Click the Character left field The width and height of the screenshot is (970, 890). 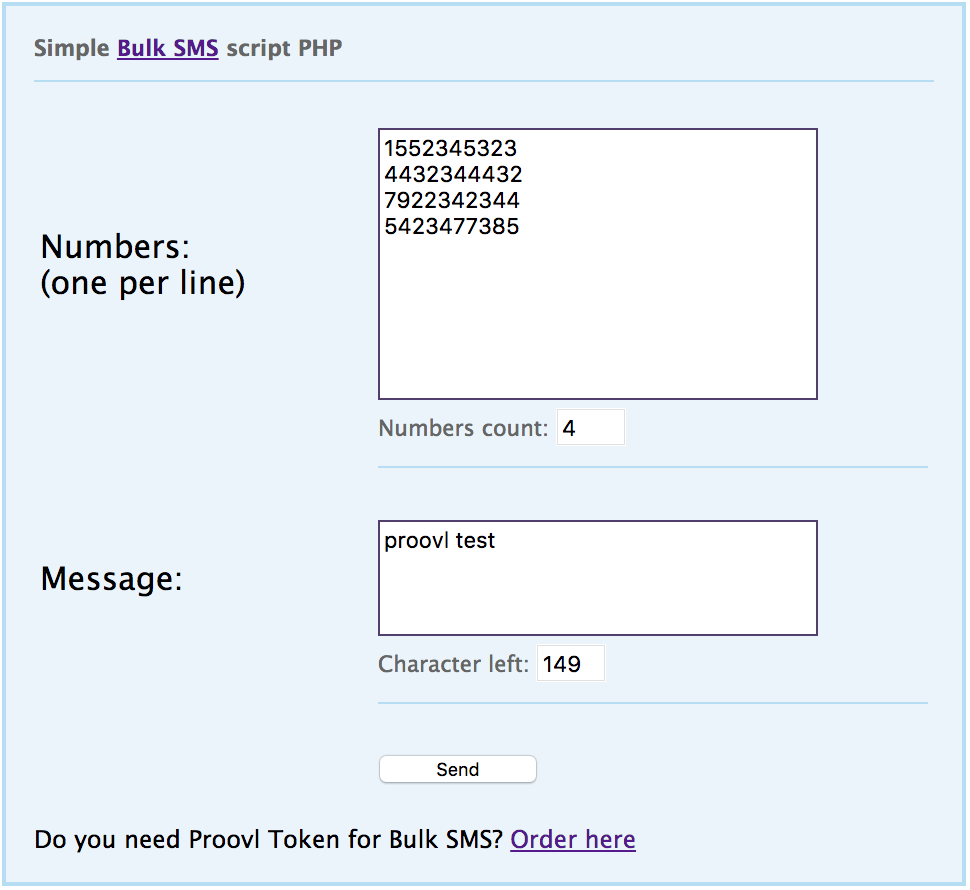click(570, 664)
